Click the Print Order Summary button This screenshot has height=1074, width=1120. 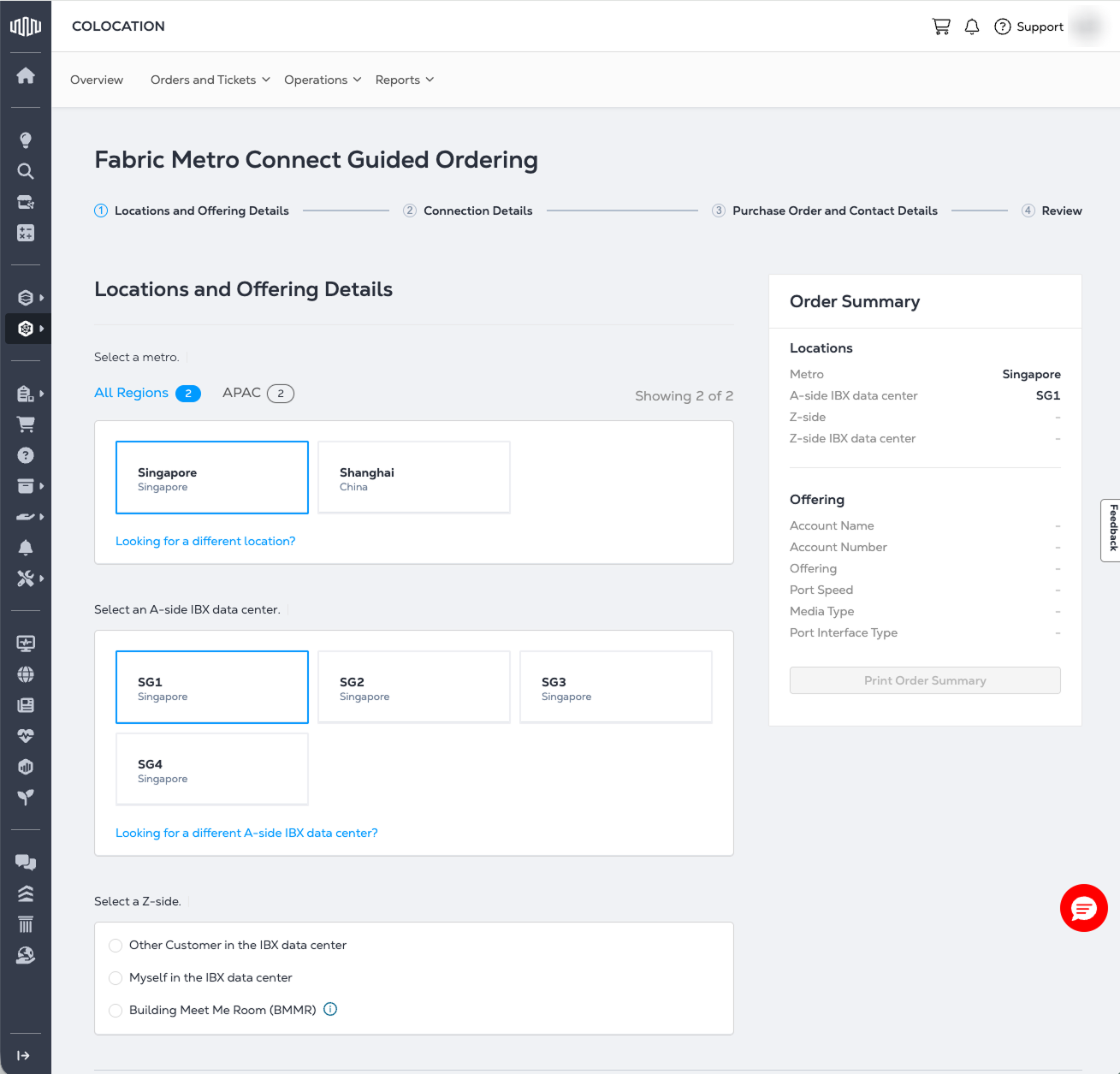[x=925, y=680]
